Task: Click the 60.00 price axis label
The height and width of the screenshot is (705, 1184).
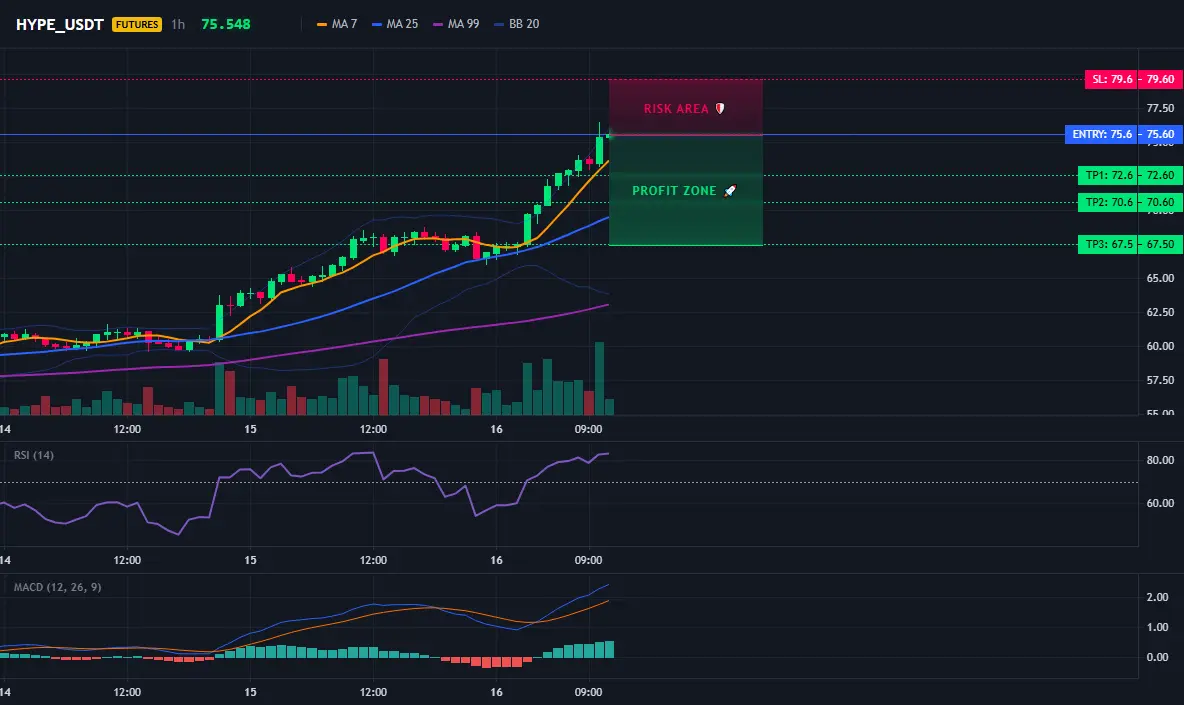Action: click(1160, 346)
